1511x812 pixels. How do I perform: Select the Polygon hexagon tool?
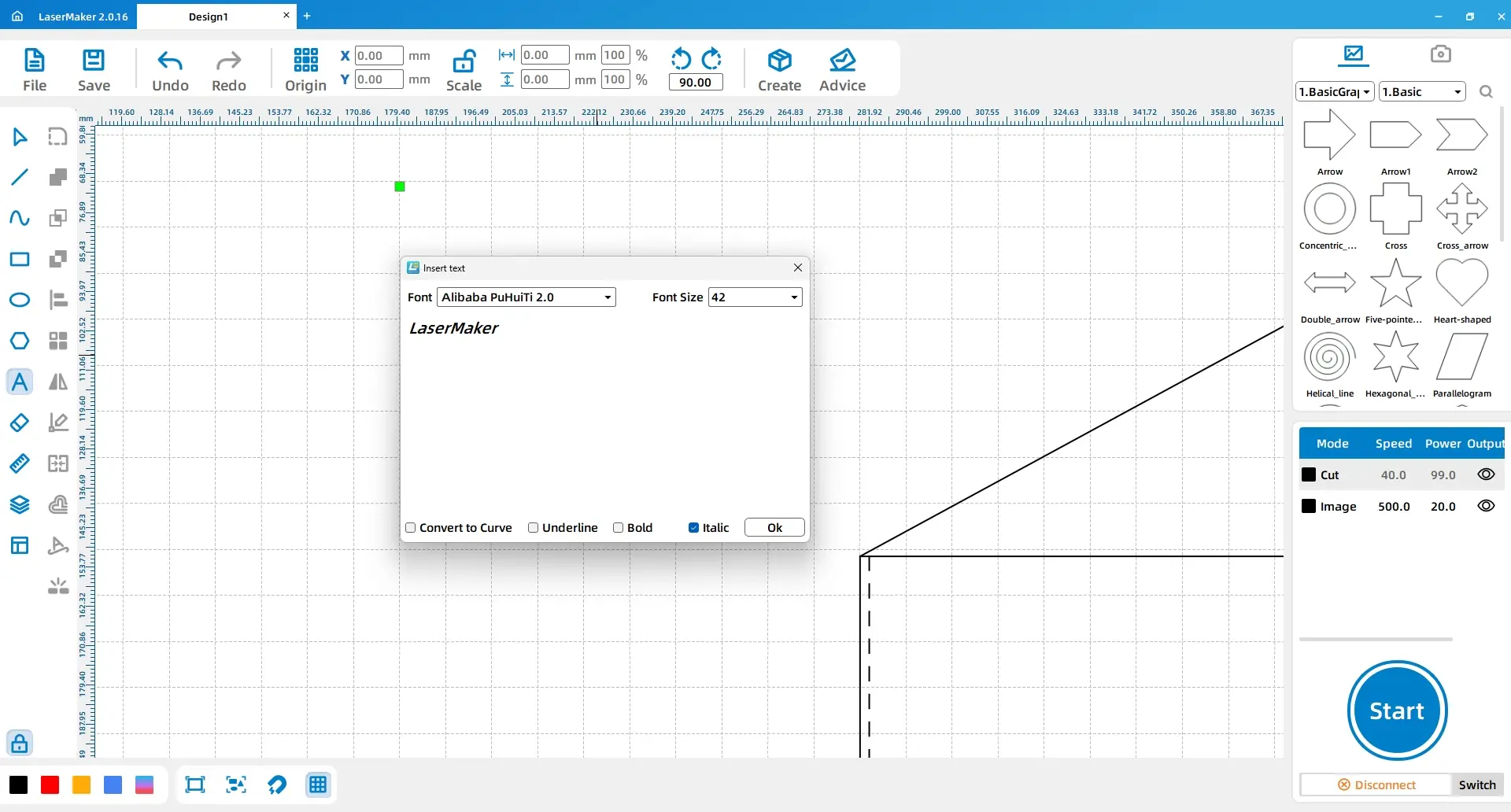click(20, 341)
